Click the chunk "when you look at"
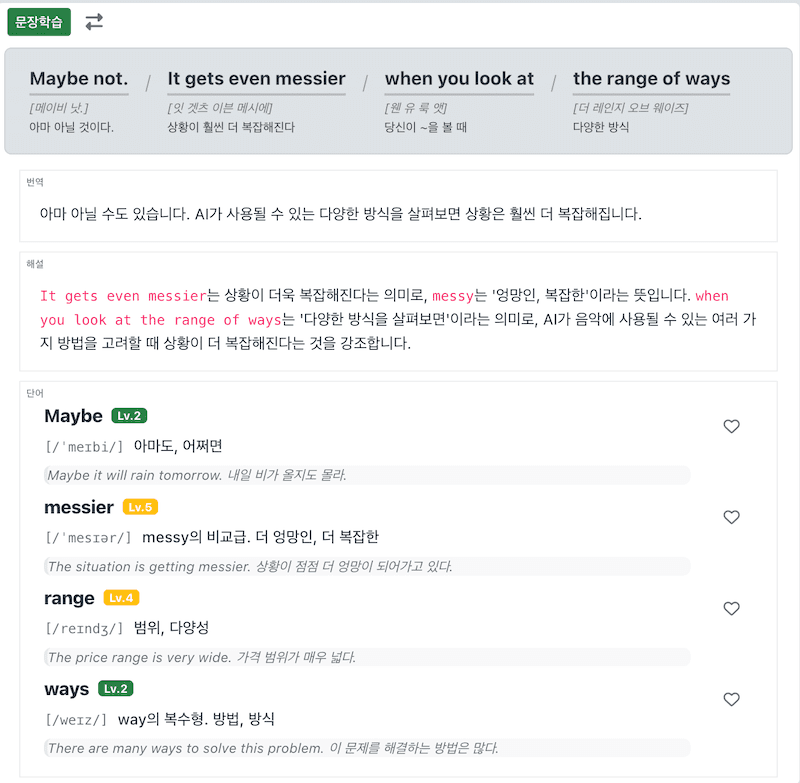The width and height of the screenshot is (800, 783). click(459, 79)
